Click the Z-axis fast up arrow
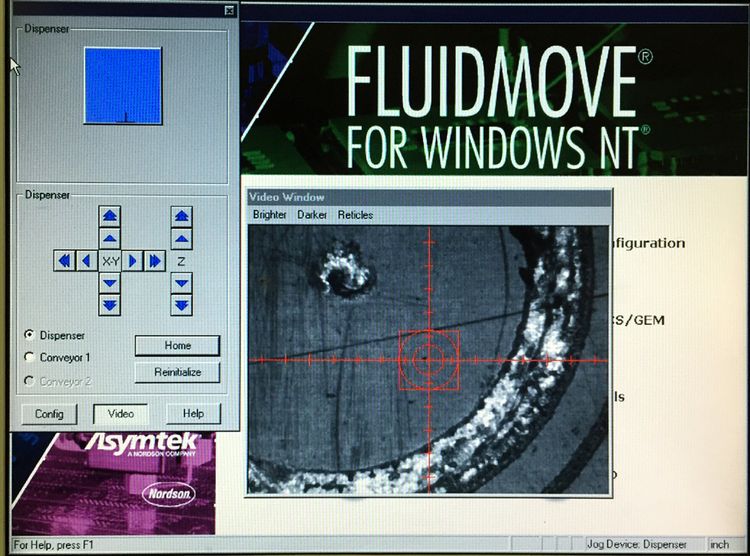750x556 pixels. [181, 215]
